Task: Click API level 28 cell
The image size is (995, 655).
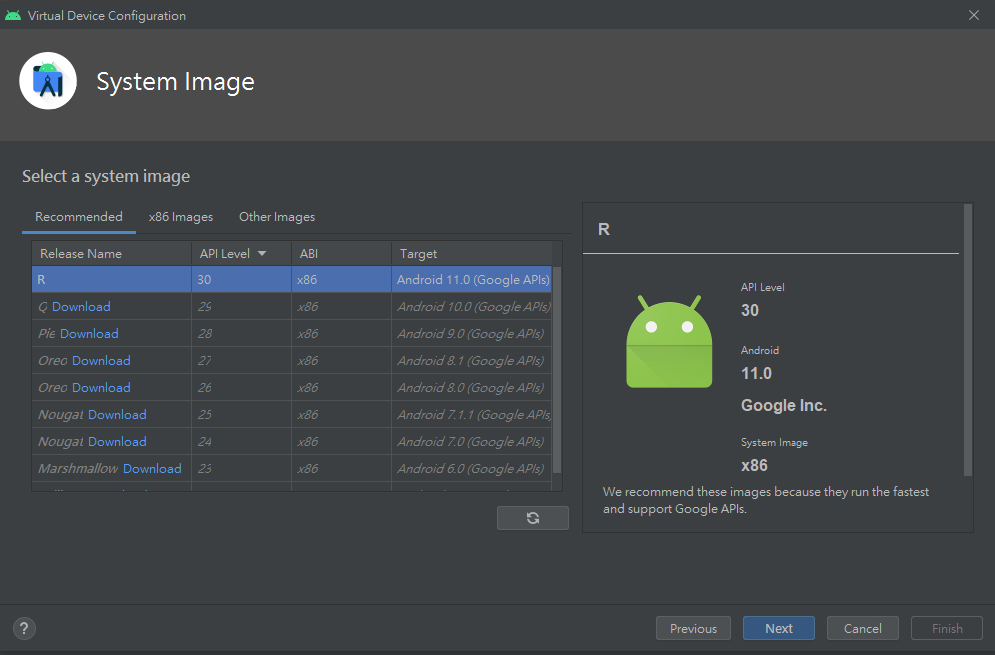Action: coord(241,333)
